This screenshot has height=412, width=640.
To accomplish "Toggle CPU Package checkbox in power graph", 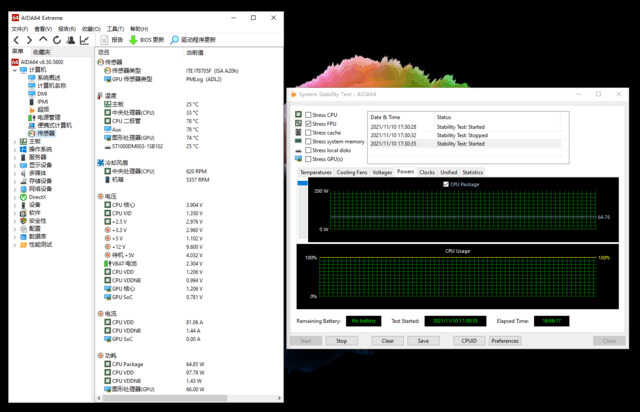I will (446, 184).
